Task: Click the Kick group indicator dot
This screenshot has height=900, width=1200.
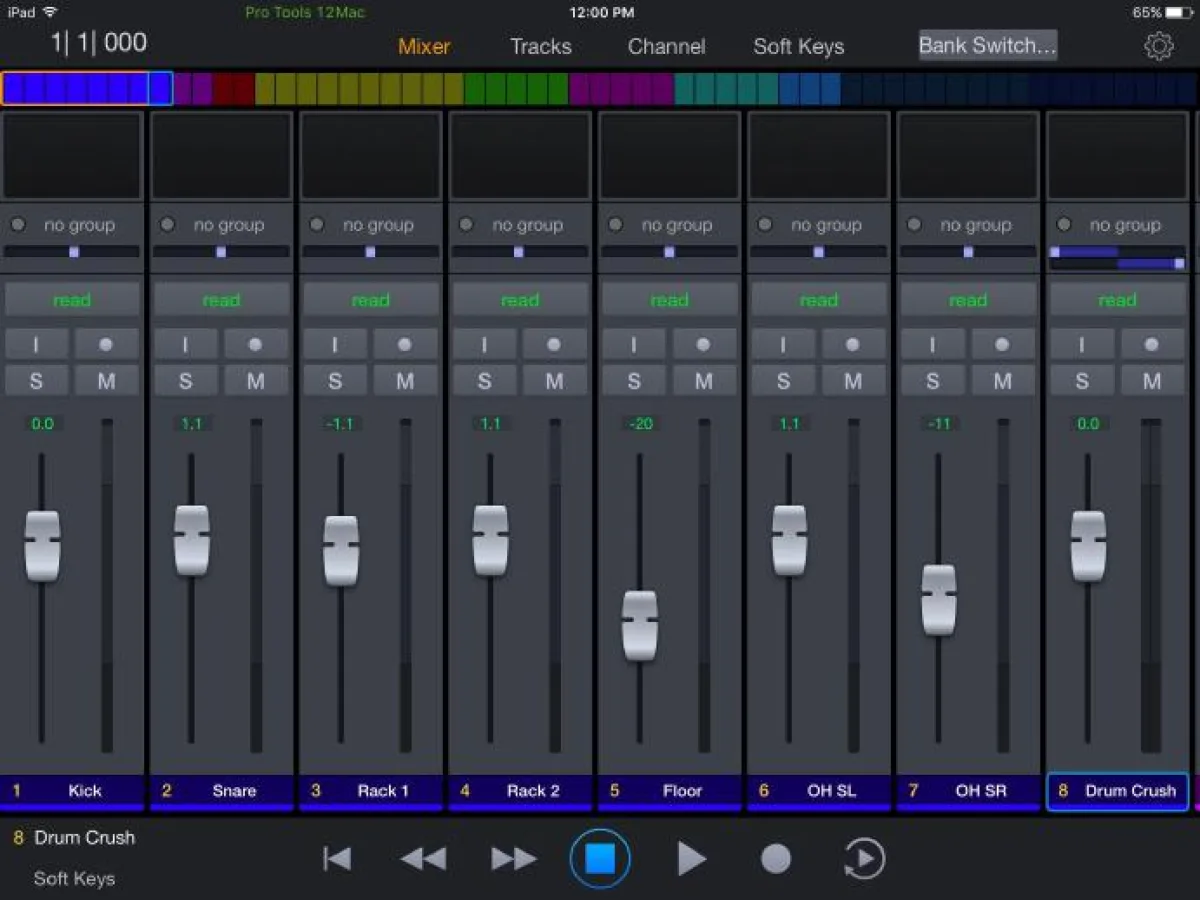Action: point(18,225)
